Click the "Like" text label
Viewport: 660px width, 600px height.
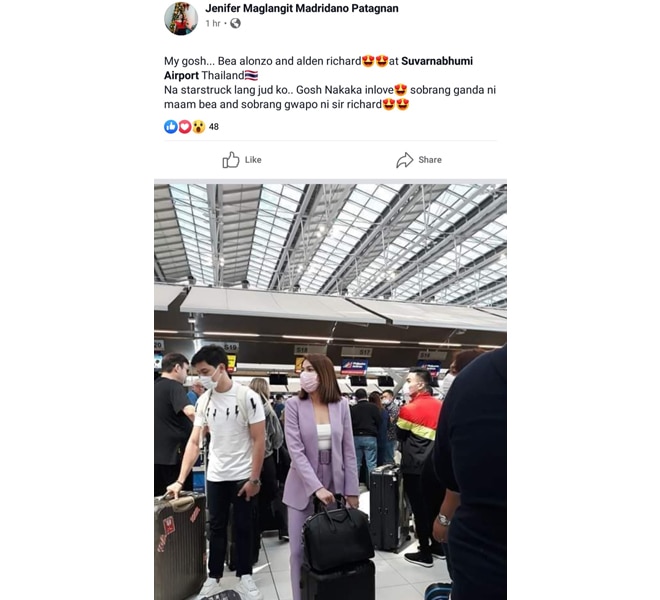pos(253,160)
